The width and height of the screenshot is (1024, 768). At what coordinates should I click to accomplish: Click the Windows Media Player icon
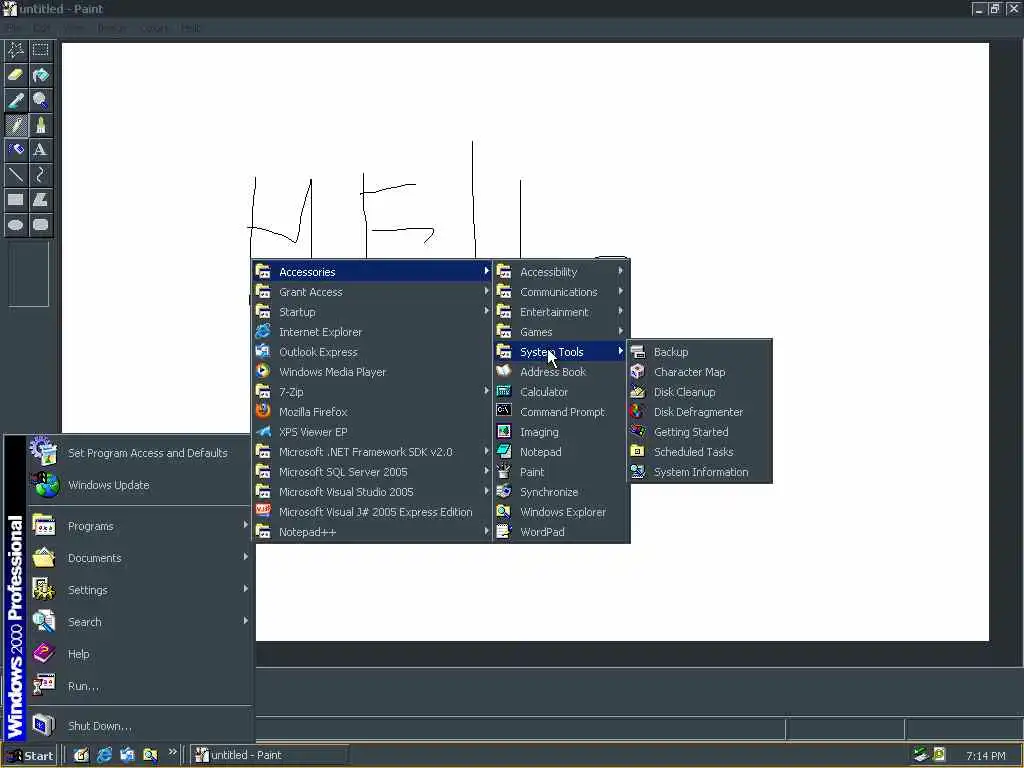pyautogui.click(x=263, y=371)
